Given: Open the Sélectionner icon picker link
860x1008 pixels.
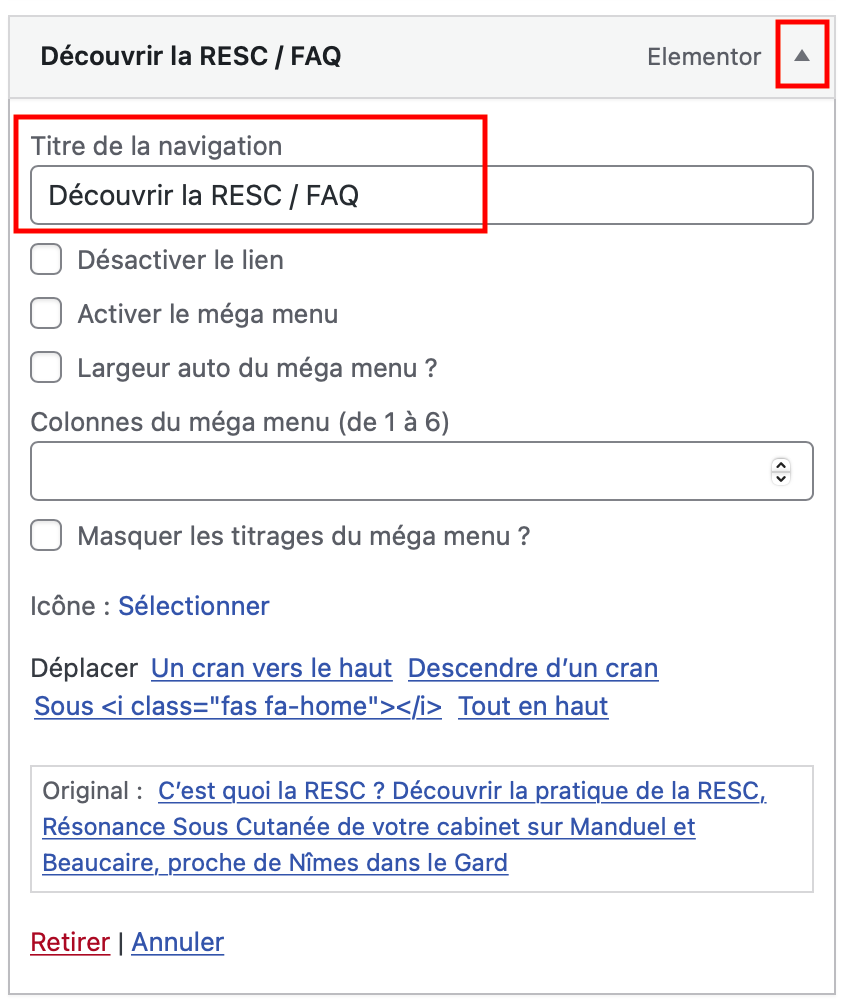Looking at the screenshot, I should (194, 606).
